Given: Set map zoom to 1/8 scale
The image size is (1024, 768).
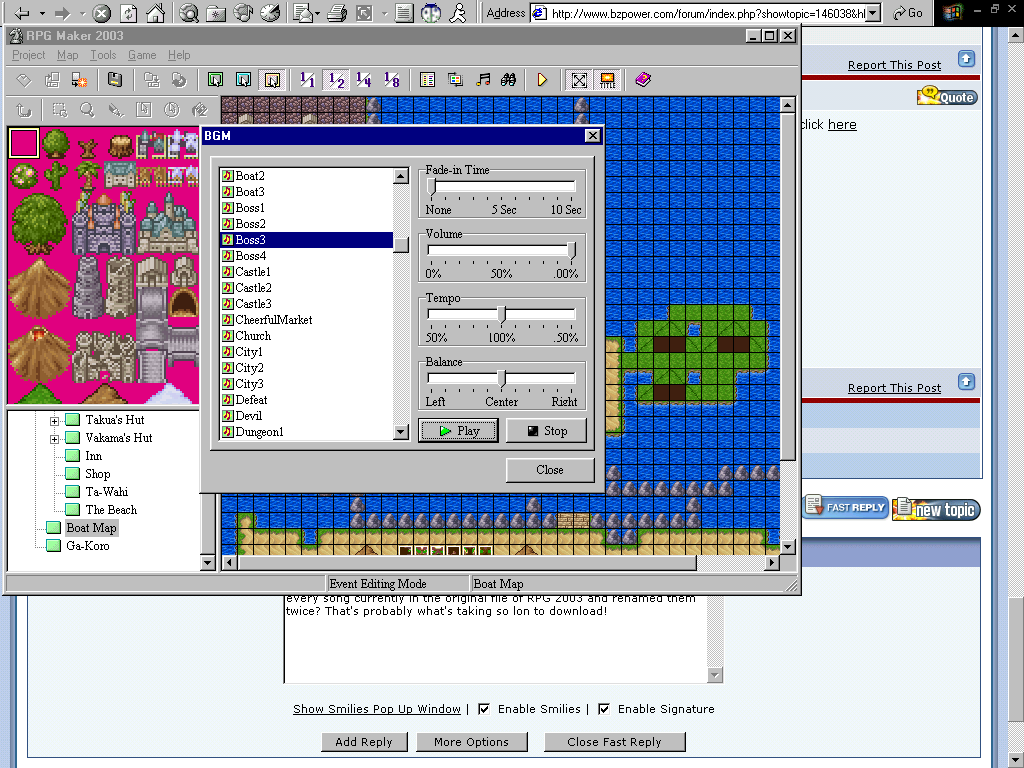Looking at the screenshot, I should tap(392, 80).
